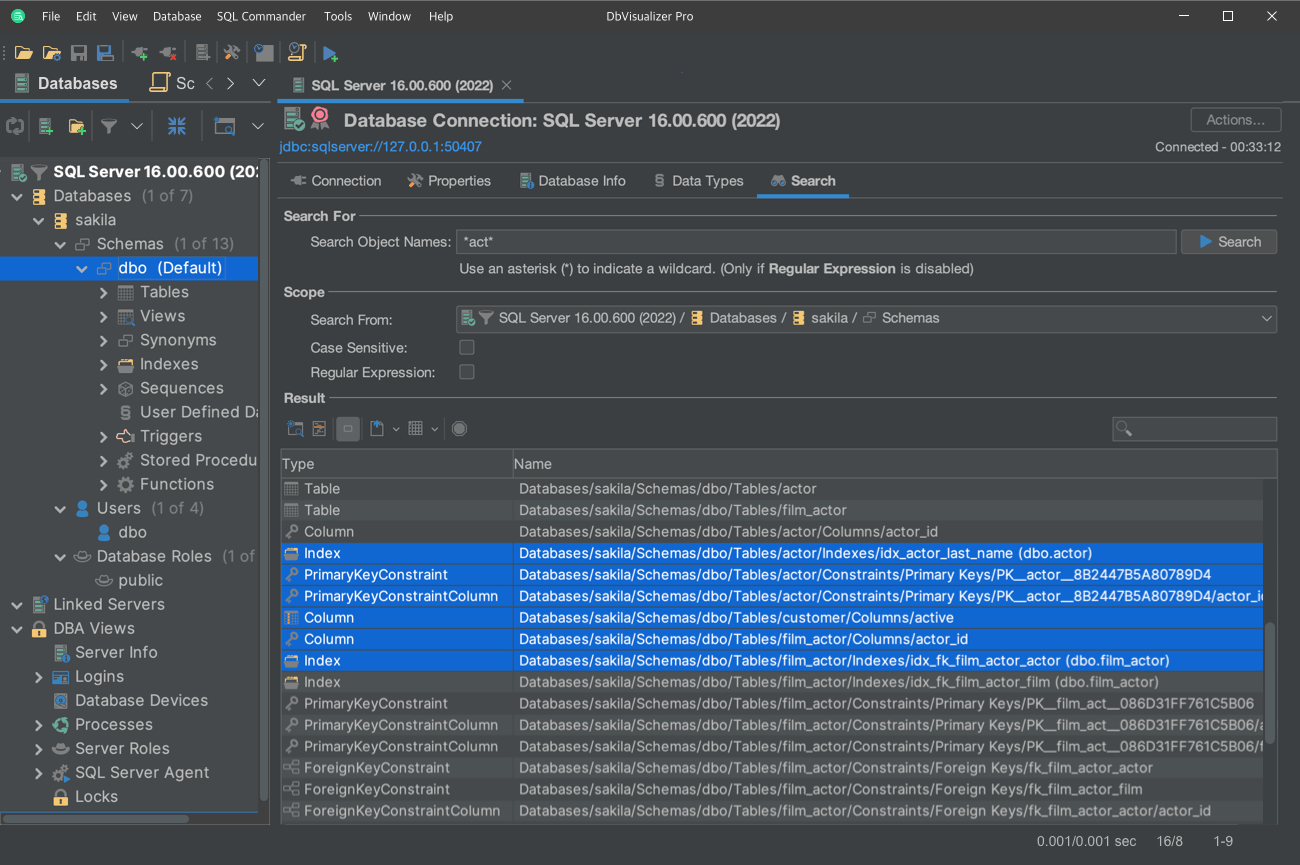
Task: Click the create database connection plug icon
Action: pos(139,53)
